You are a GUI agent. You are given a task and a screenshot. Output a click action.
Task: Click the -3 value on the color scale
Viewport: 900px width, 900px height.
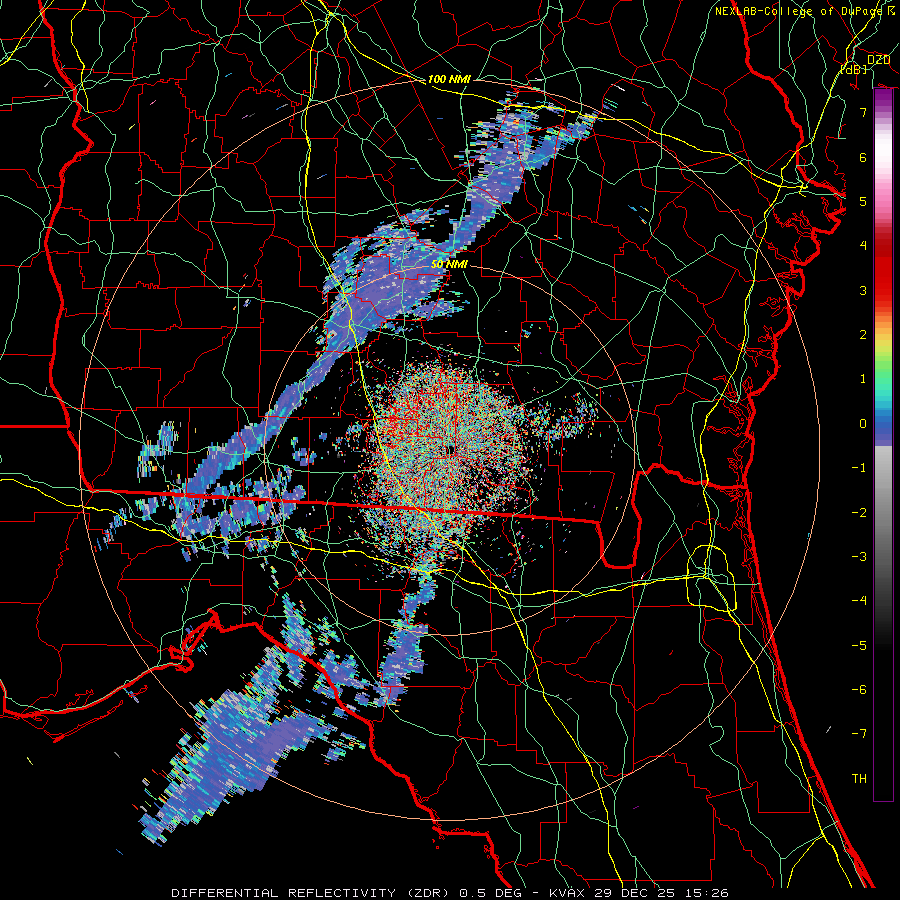tap(859, 557)
